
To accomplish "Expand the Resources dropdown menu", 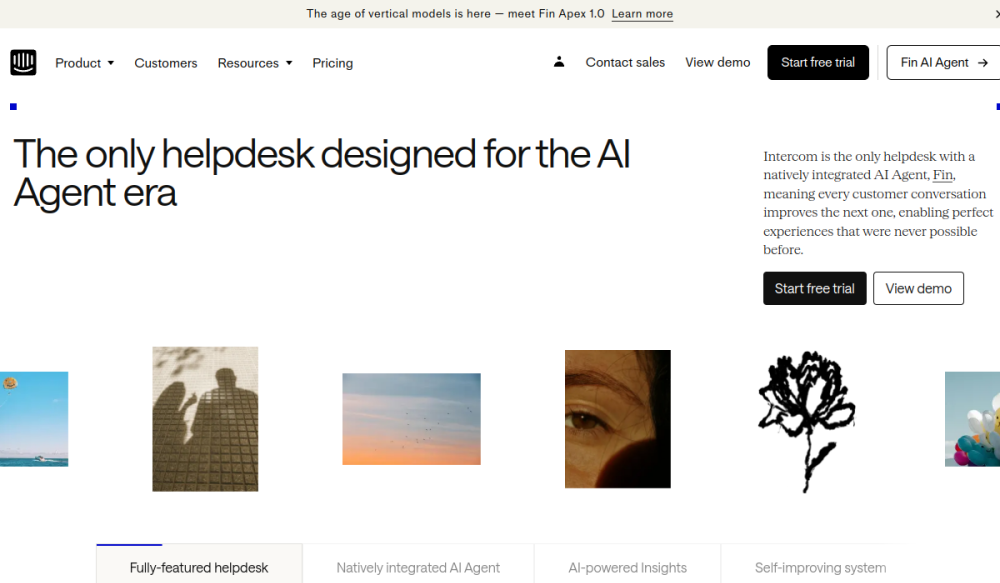I will pos(255,63).
